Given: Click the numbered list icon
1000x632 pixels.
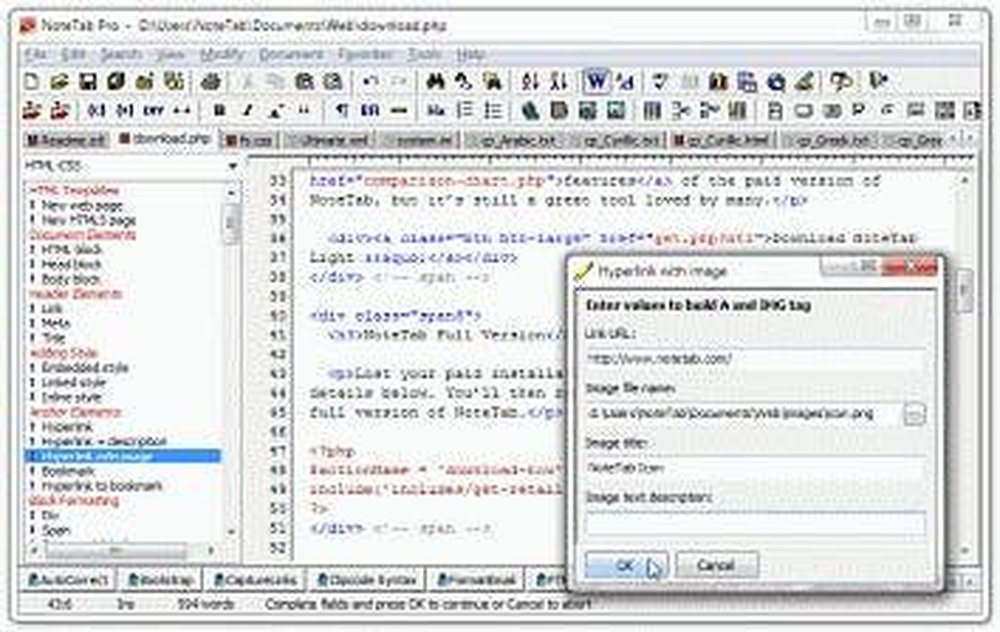Looking at the screenshot, I should [465, 110].
